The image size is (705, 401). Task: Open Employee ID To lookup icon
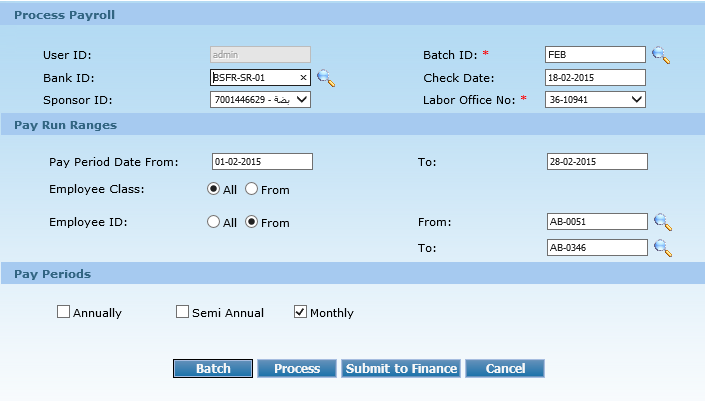[x=662, y=247]
